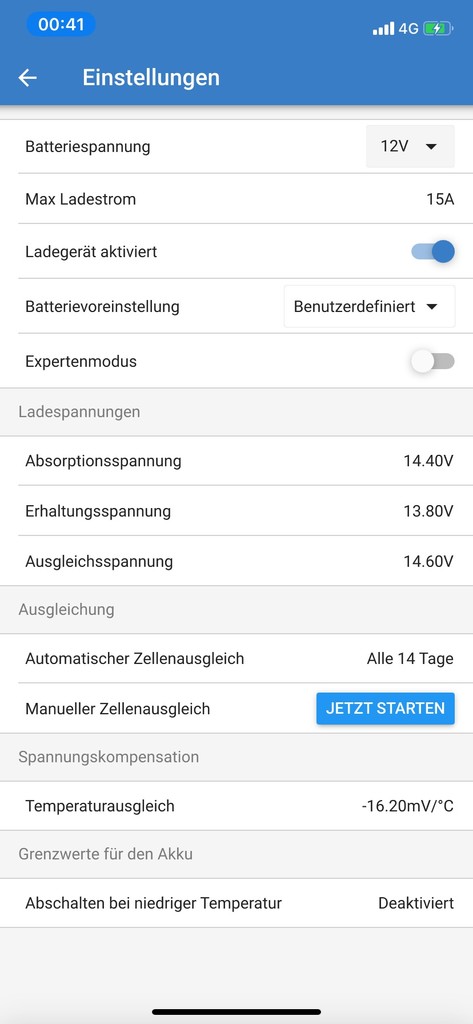Open Automatischer Zellenausgleich Alle 14 Tage setting
The height and width of the screenshot is (1024, 473).
tap(236, 658)
